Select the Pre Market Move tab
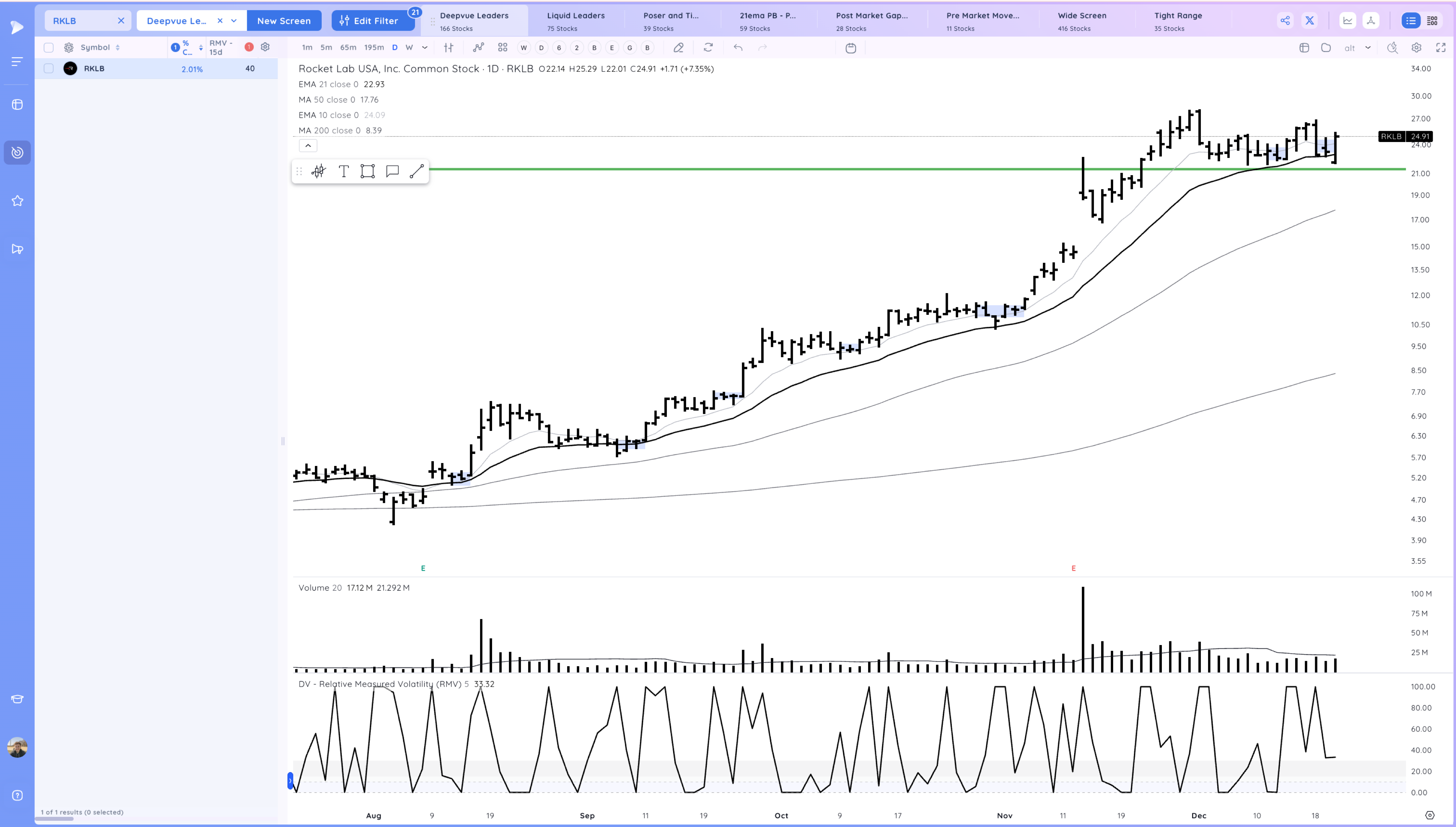The width and height of the screenshot is (1456, 827). 983,21
